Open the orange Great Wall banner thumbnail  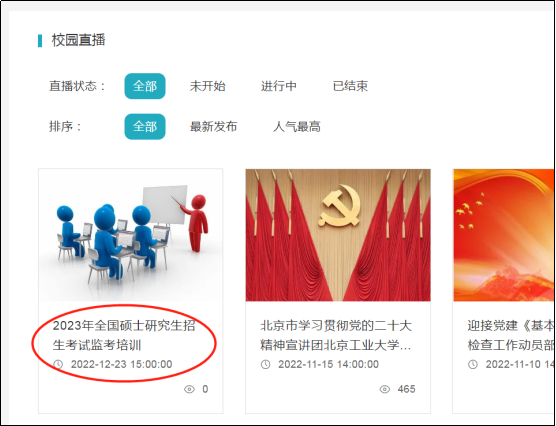(504, 235)
